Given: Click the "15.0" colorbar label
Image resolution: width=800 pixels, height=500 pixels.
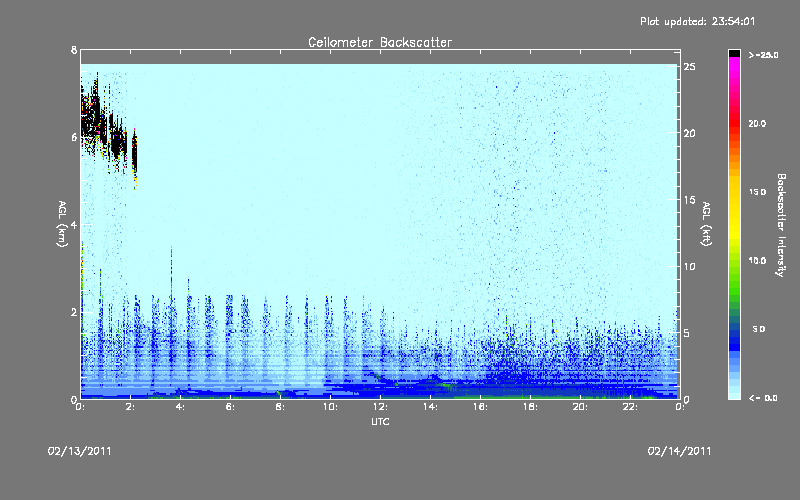Looking at the screenshot, I should coord(757,192).
